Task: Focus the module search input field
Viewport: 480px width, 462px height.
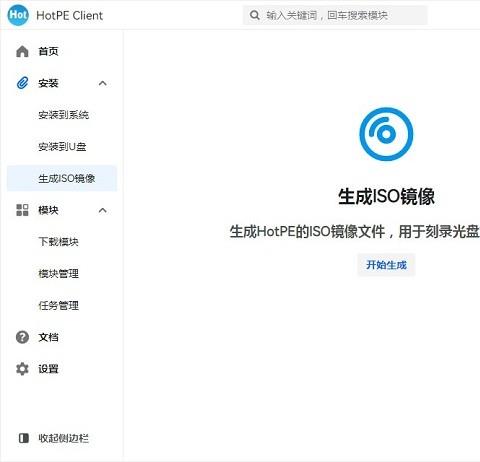Action: pyautogui.click(x=335, y=15)
